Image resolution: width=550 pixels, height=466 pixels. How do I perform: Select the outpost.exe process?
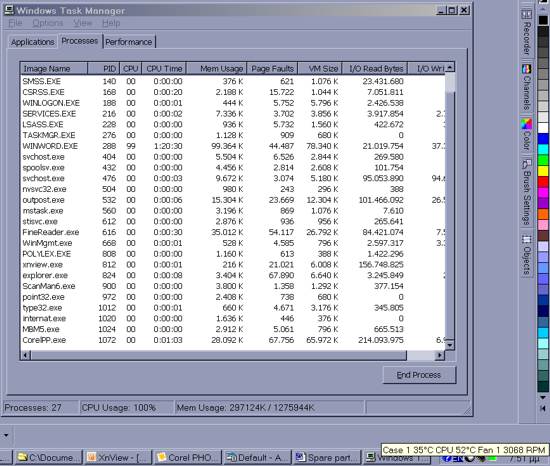tap(233, 200)
